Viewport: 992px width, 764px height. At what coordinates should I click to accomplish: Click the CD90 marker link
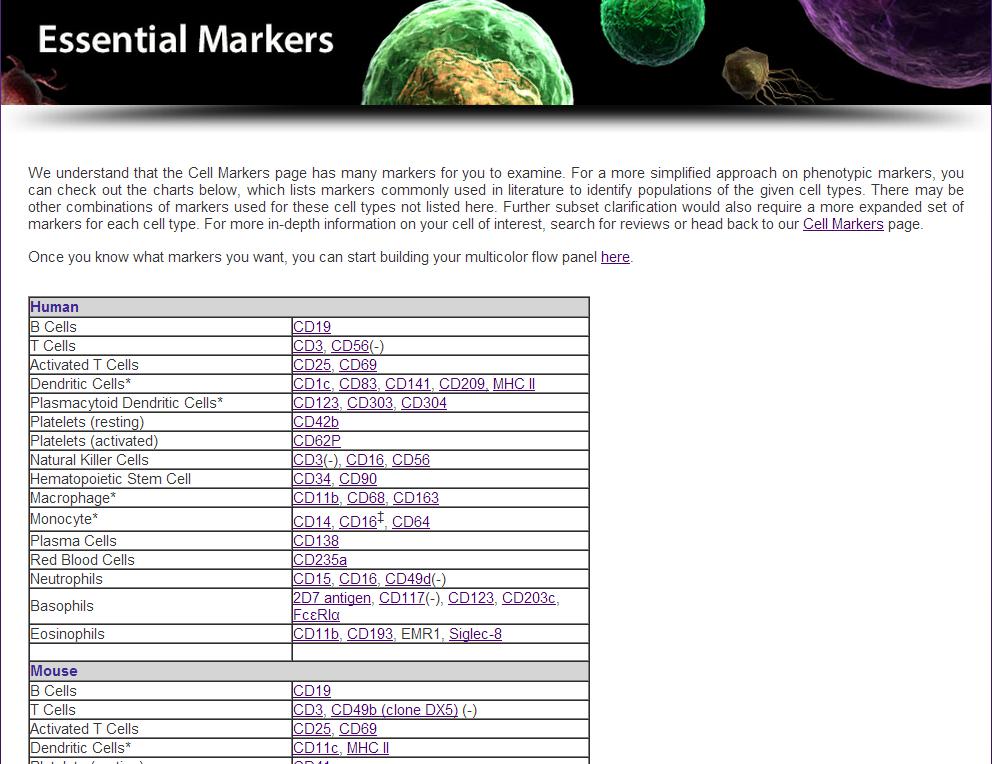pyautogui.click(x=357, y=479)
